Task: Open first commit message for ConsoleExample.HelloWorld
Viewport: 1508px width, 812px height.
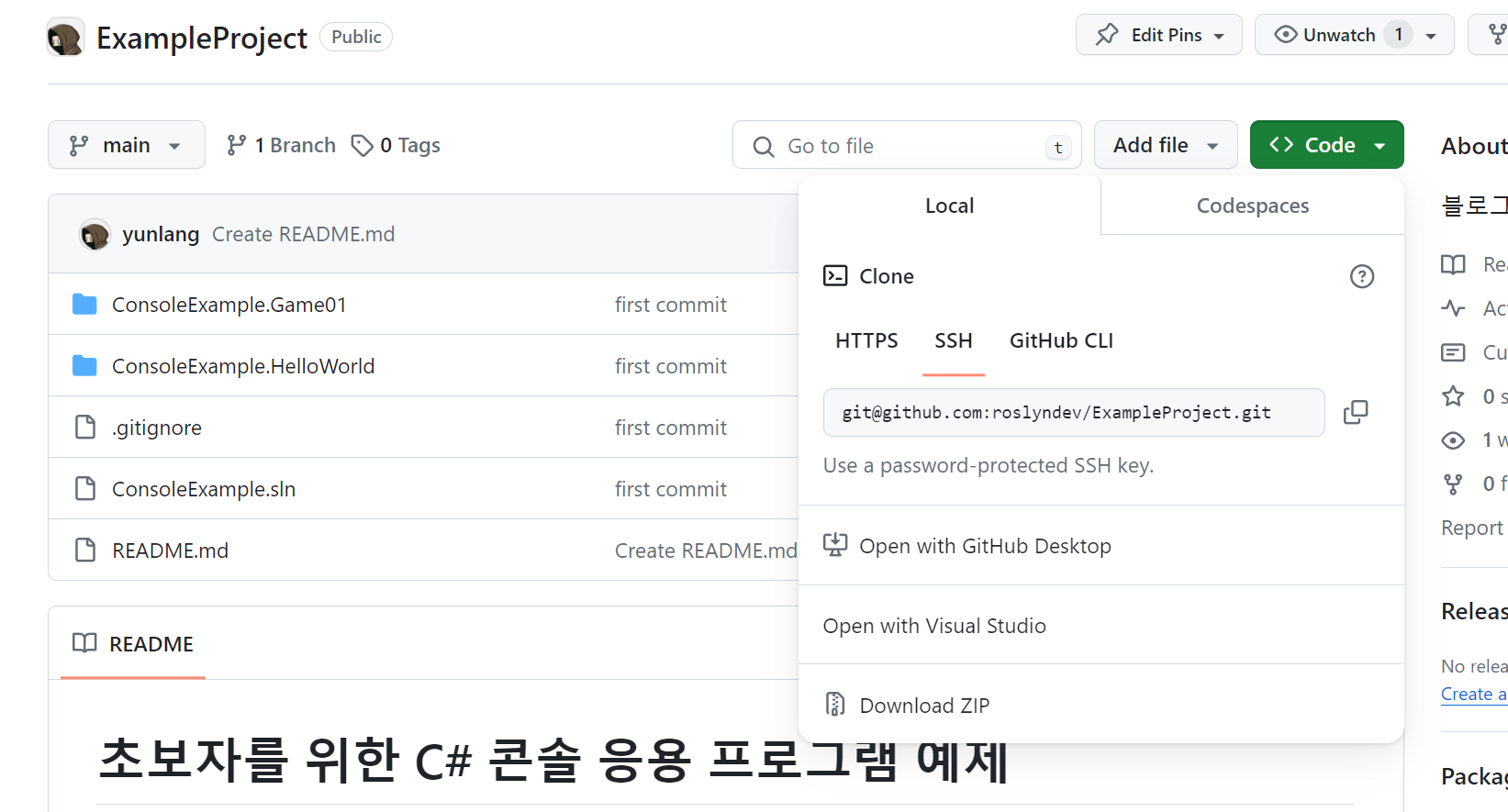Action: [x=671, y=366]
